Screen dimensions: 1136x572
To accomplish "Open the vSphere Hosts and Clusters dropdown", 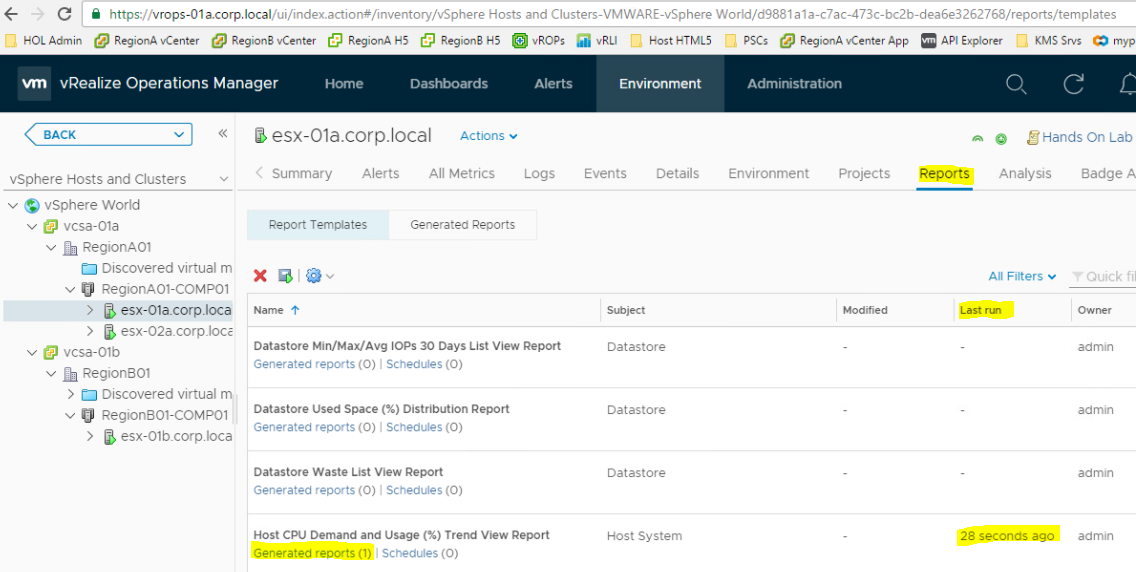I will click(119, 179).
